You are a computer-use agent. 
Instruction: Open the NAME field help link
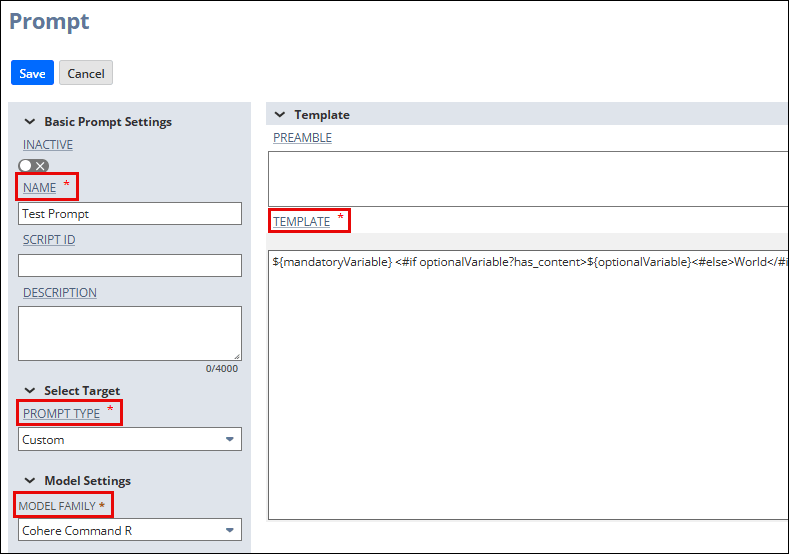tap(39, 188)
